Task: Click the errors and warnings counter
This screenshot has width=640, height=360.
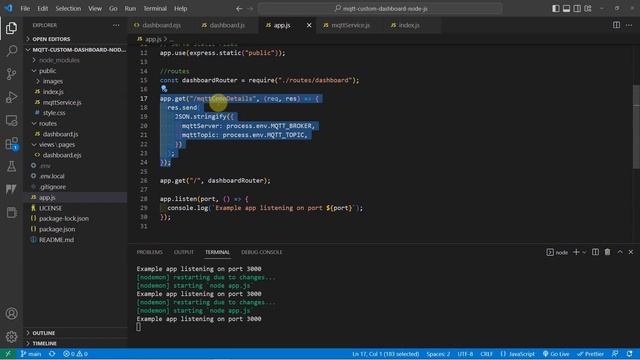Action: (x=75, y=354)
